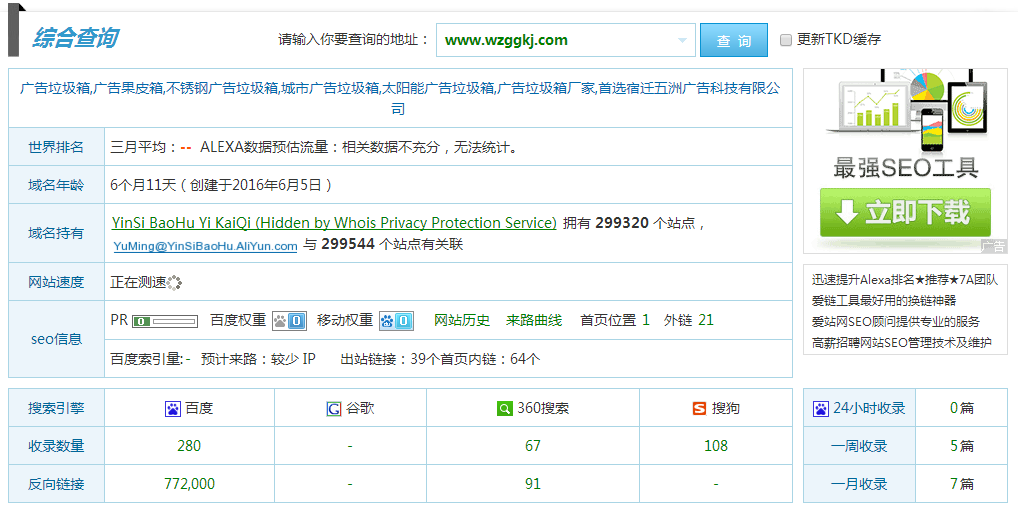Click the Google icon in search engine row
The width and height of the screenshot is (1018, 511).
click(333, 409)
